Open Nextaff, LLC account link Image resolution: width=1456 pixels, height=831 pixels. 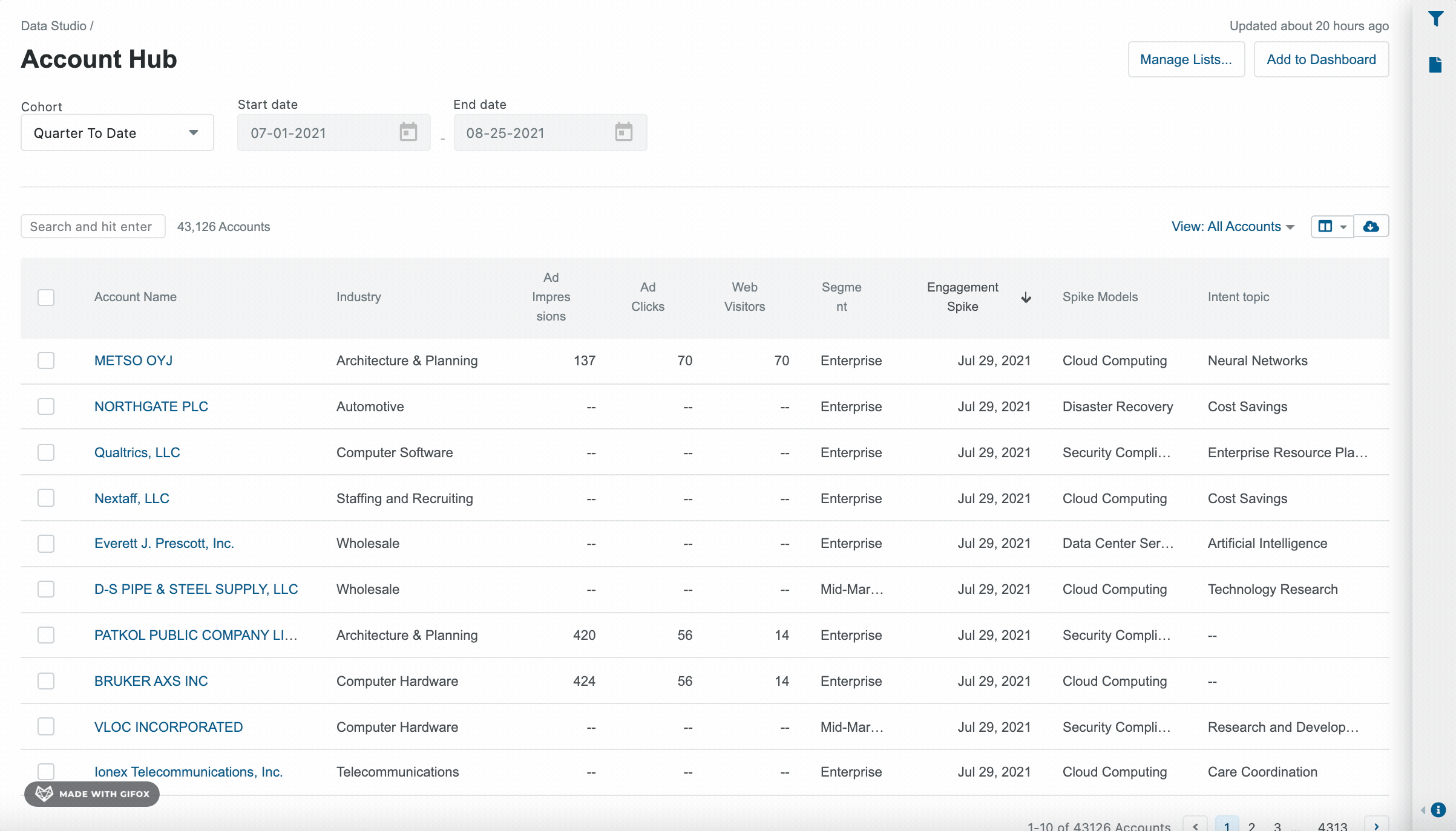tap(132, 498)
